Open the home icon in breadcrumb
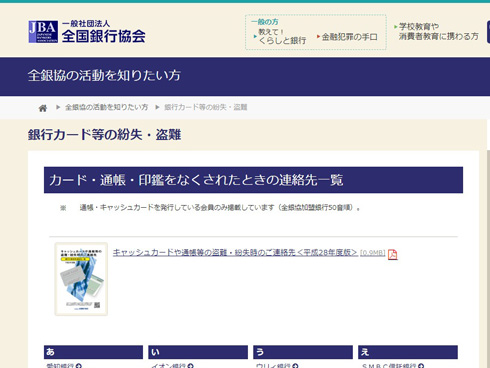Screen dimensions: 490x368 (43, 108)
